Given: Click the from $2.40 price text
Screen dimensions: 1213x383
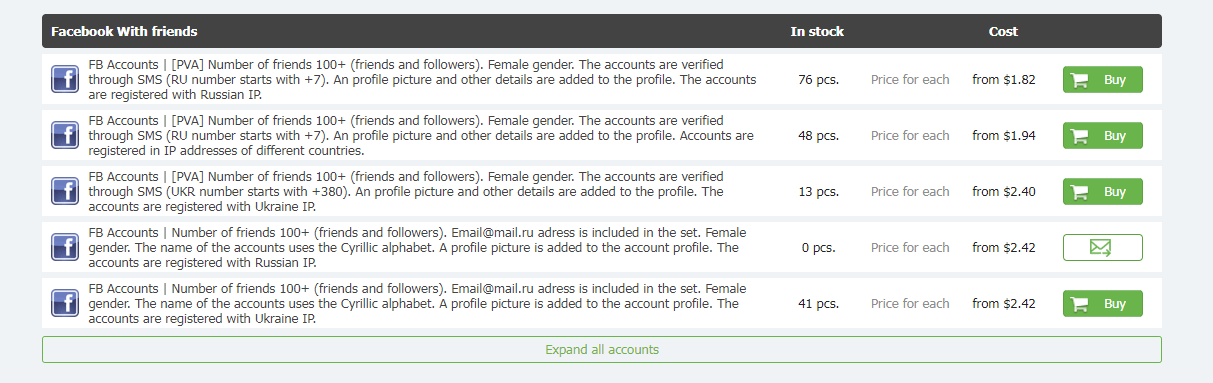Looking at the screenshot, I should (1004, 192).
